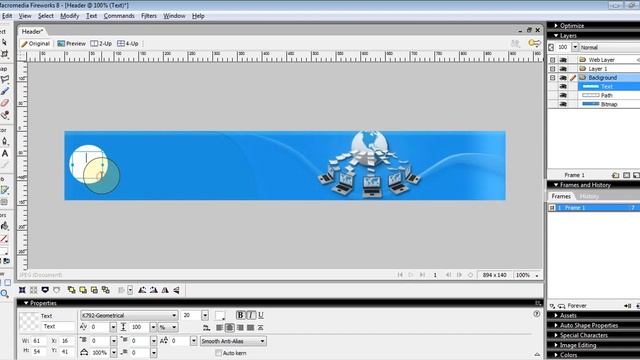Toggle Bold text formatting
The image size is (640, 360).
240,315
